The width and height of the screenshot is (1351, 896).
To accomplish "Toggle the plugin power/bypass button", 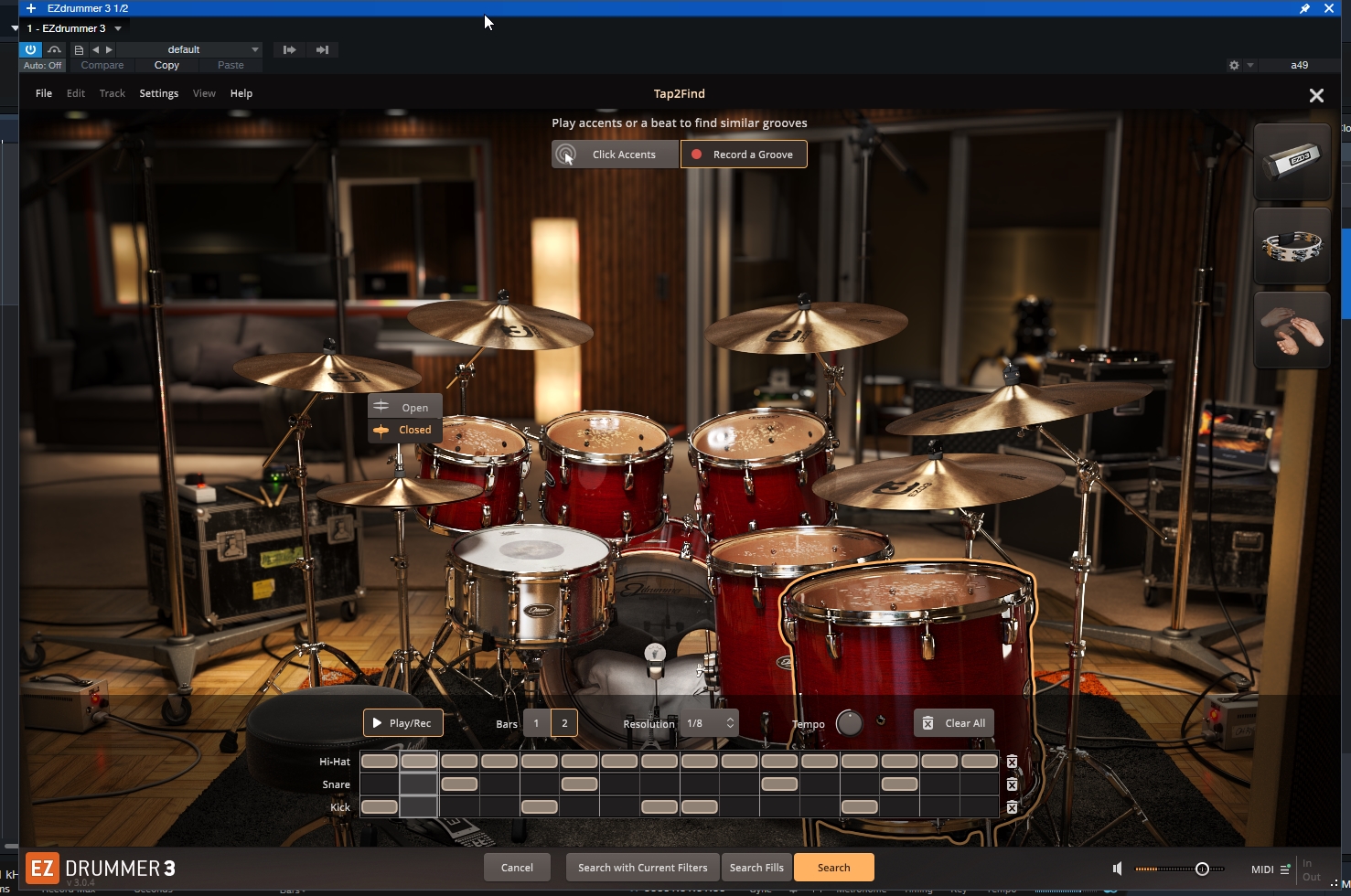I will [x=31, y=49].
